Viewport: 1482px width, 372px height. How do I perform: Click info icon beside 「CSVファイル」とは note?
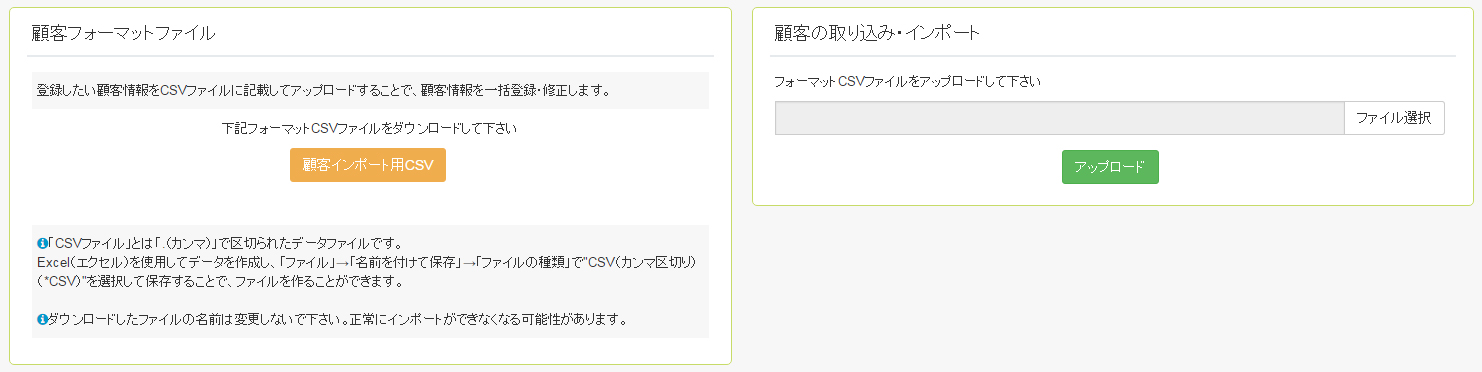click(42, 243)
